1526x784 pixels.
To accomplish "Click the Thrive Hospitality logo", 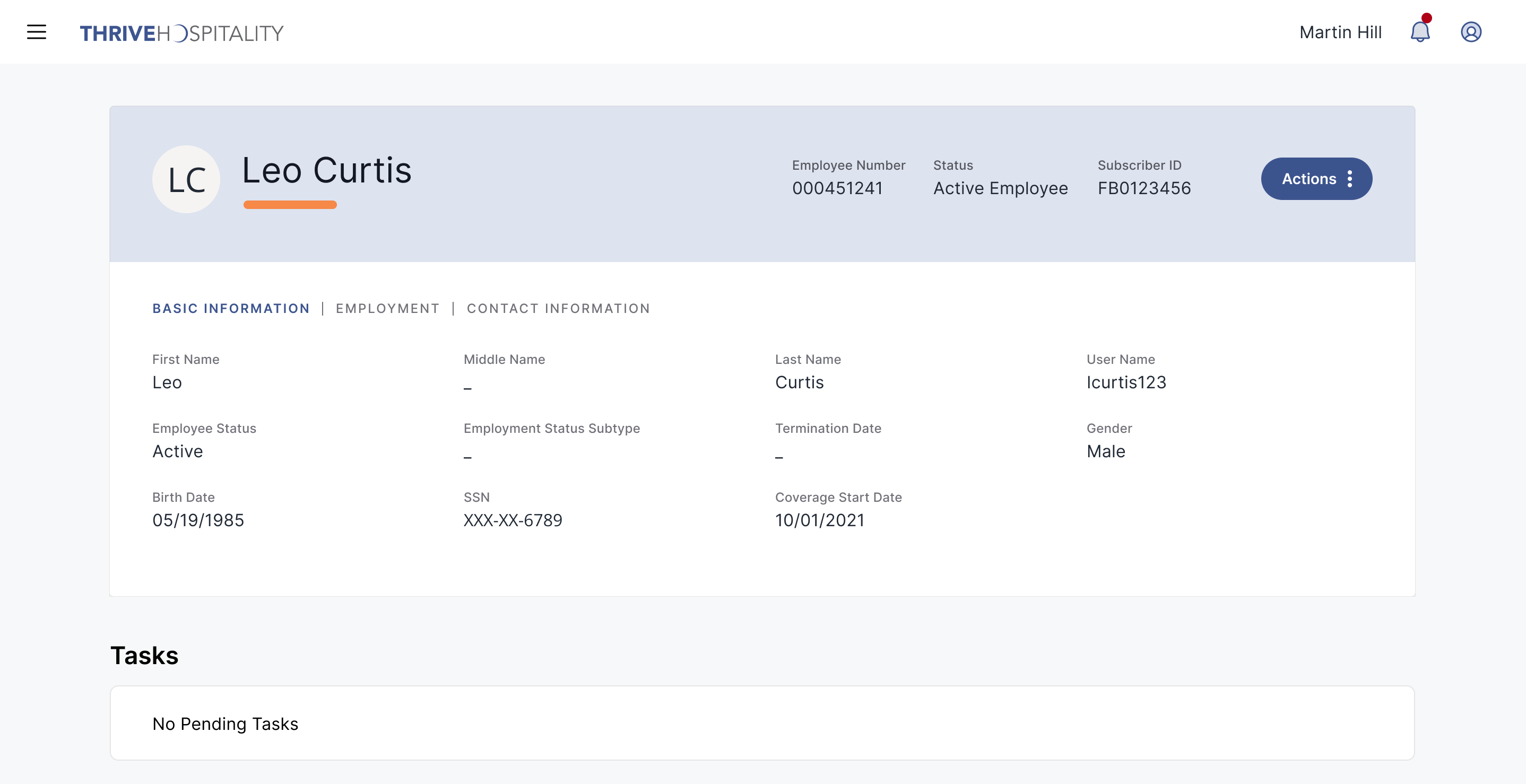I will pos(181,33).
